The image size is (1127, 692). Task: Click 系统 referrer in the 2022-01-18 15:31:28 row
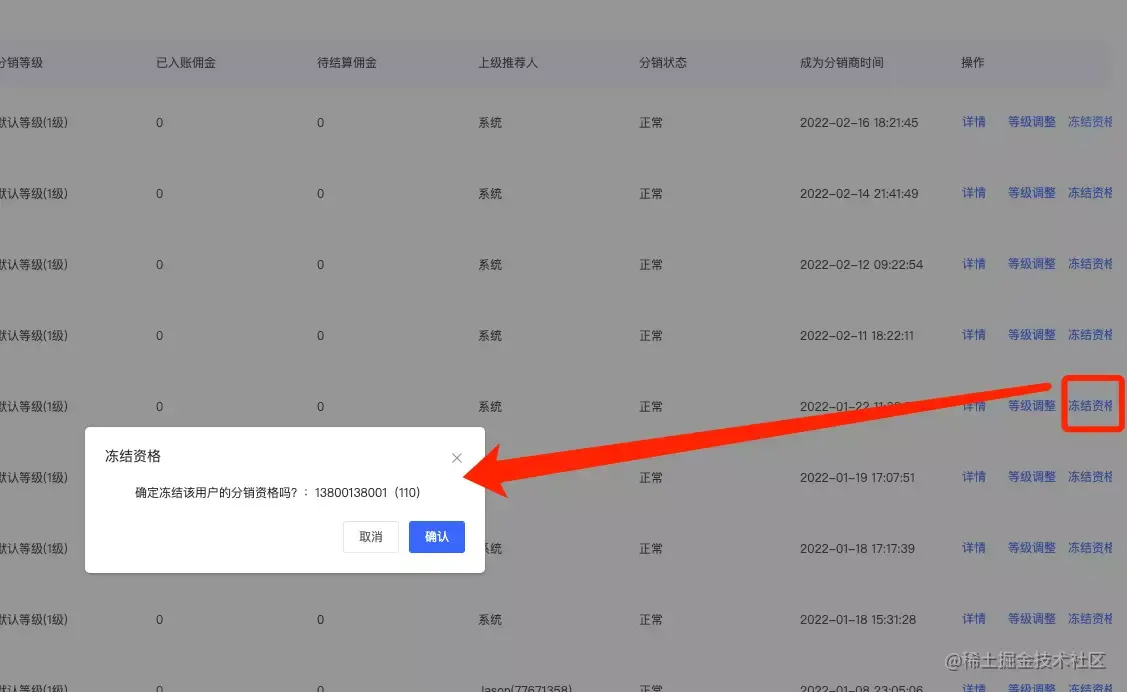(490, 620)
